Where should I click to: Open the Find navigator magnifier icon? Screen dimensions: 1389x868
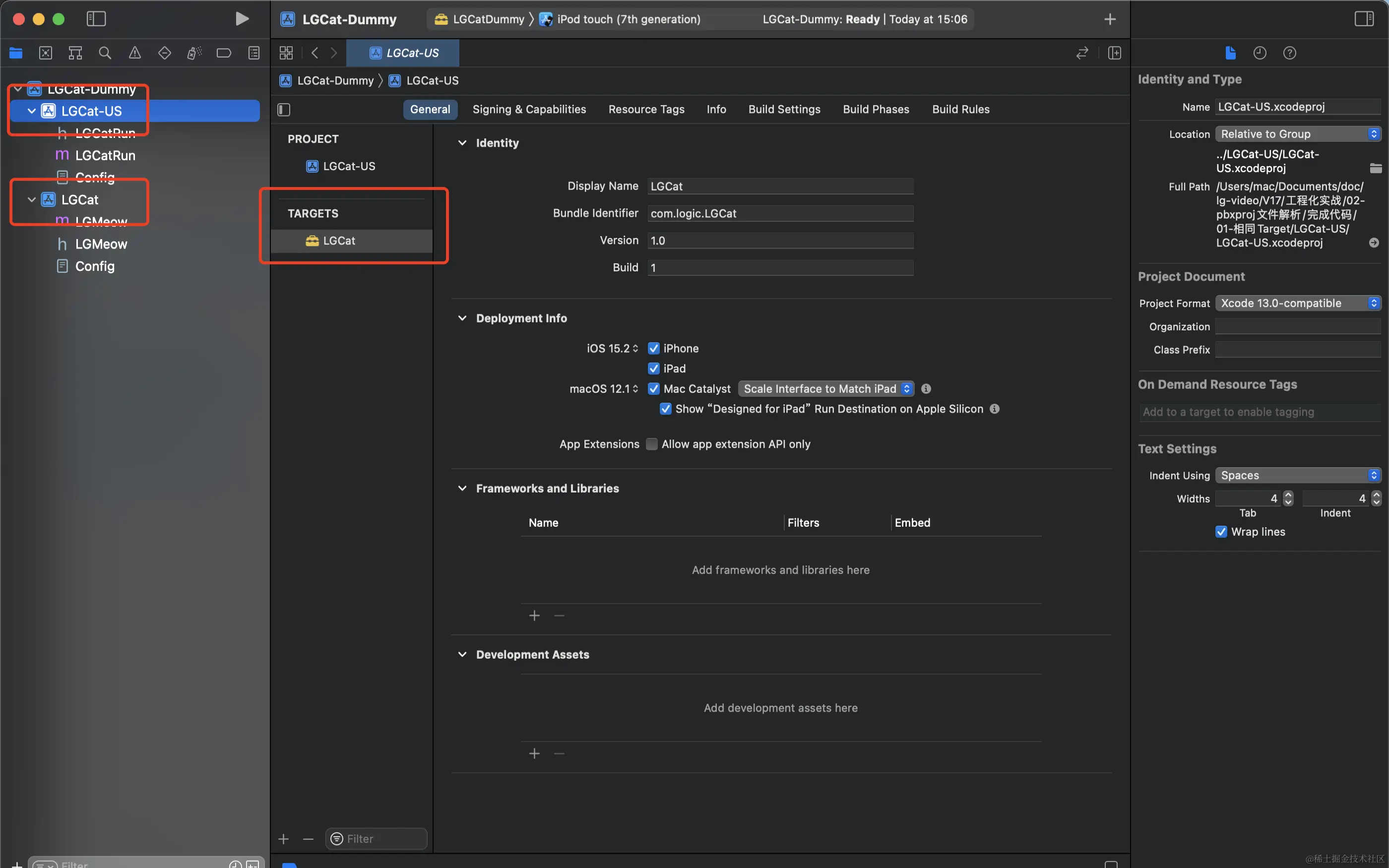(x=105, y=54)
